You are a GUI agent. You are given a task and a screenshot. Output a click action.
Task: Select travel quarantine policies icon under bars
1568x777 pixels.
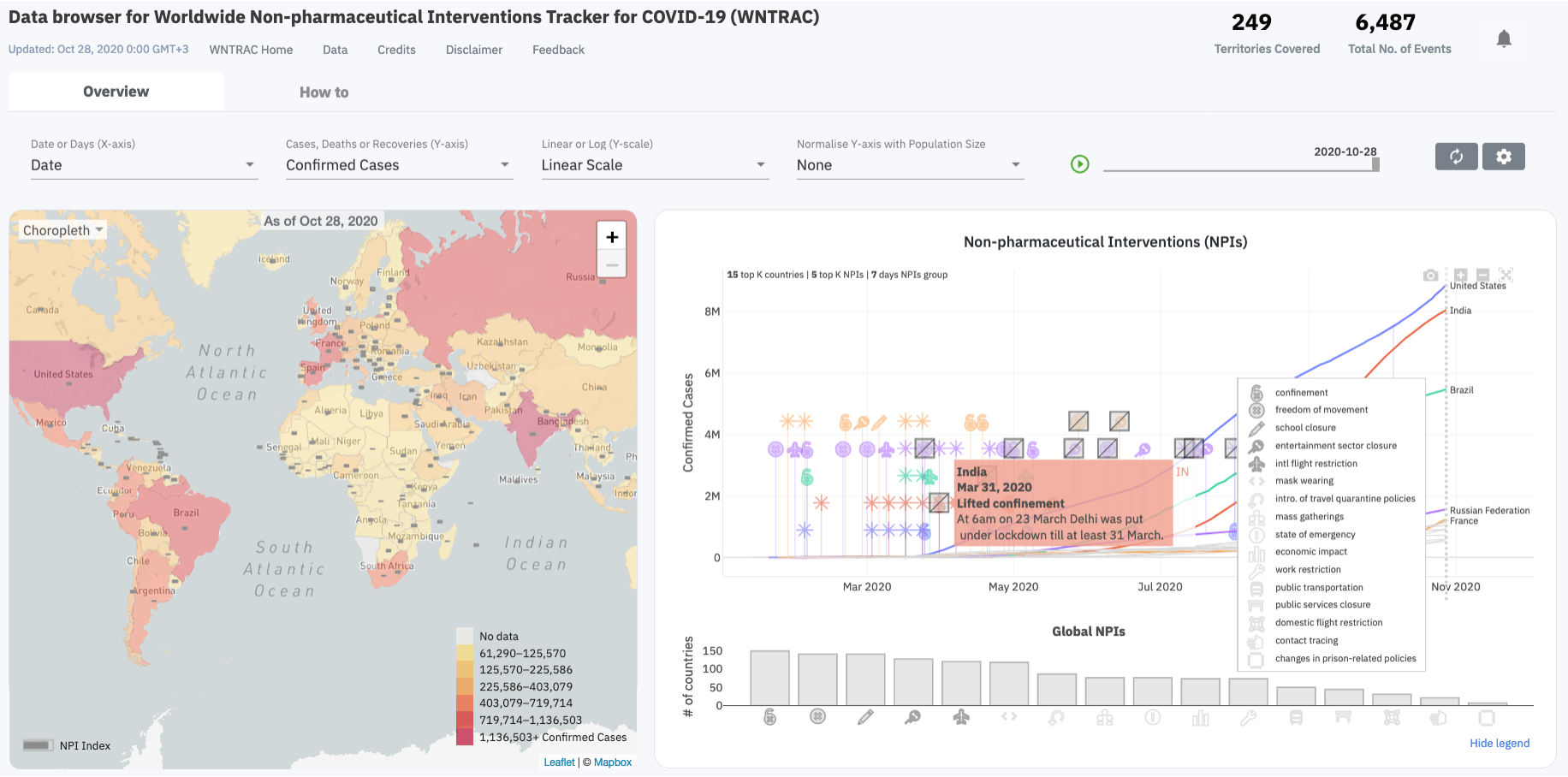click(x=1057, y=717)
